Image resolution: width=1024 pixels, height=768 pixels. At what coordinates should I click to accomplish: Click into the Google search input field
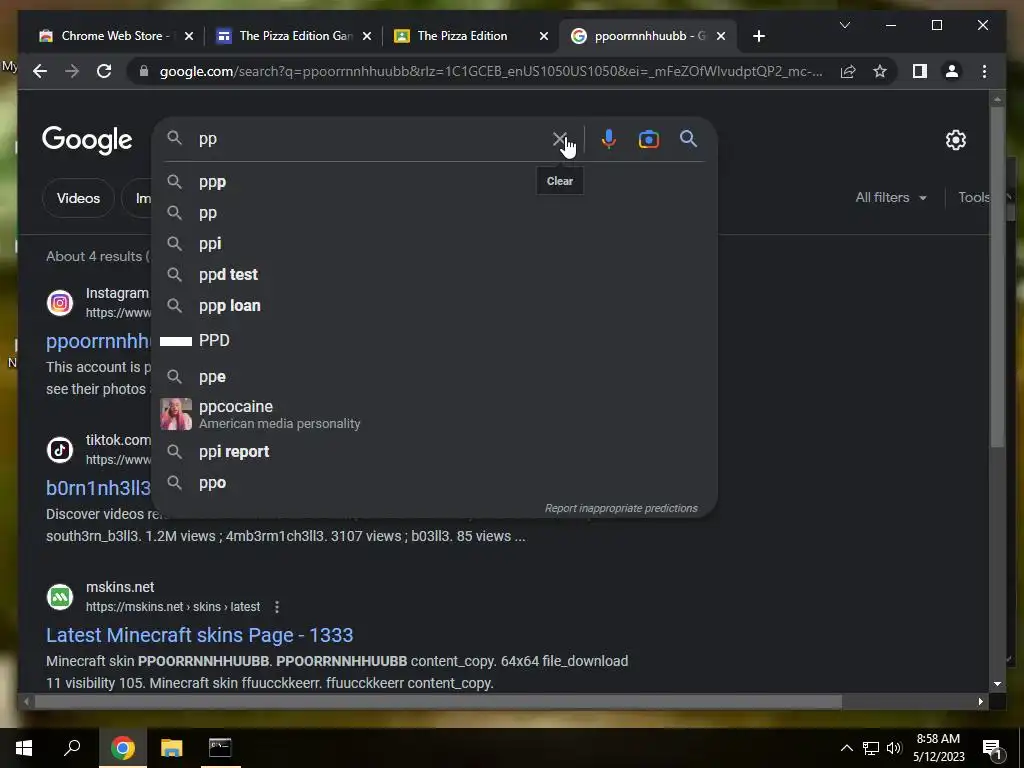click(372, 139)
